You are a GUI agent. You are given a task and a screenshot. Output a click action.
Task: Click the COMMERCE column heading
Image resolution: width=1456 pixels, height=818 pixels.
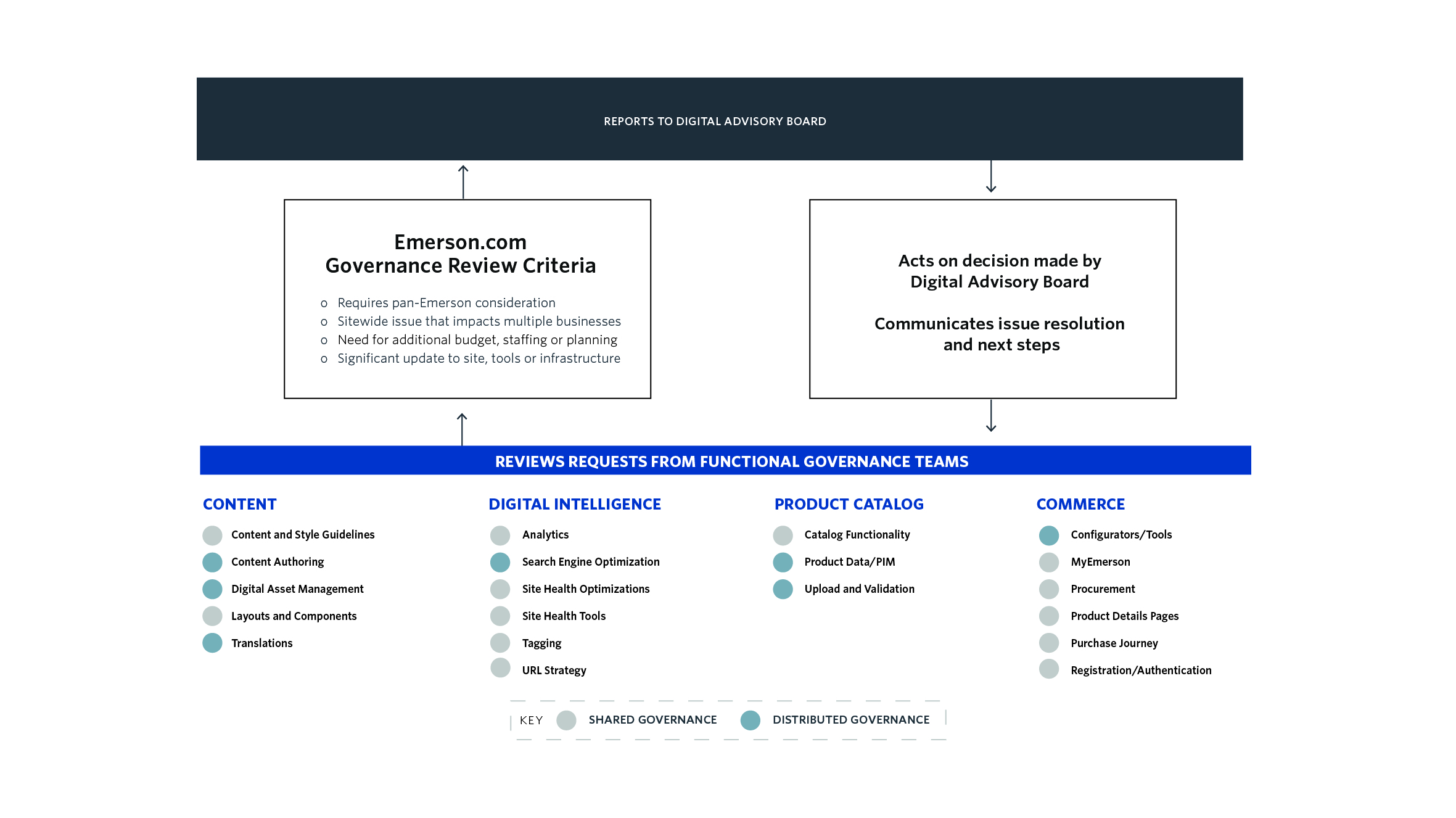(1080, 504)
